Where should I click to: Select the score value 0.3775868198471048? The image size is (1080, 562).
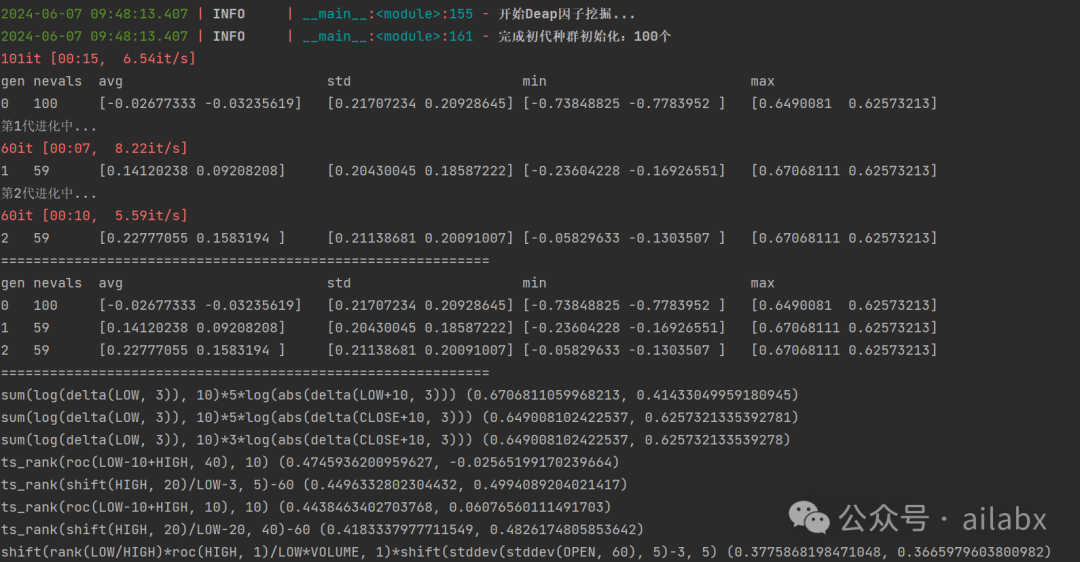[807, 552]
